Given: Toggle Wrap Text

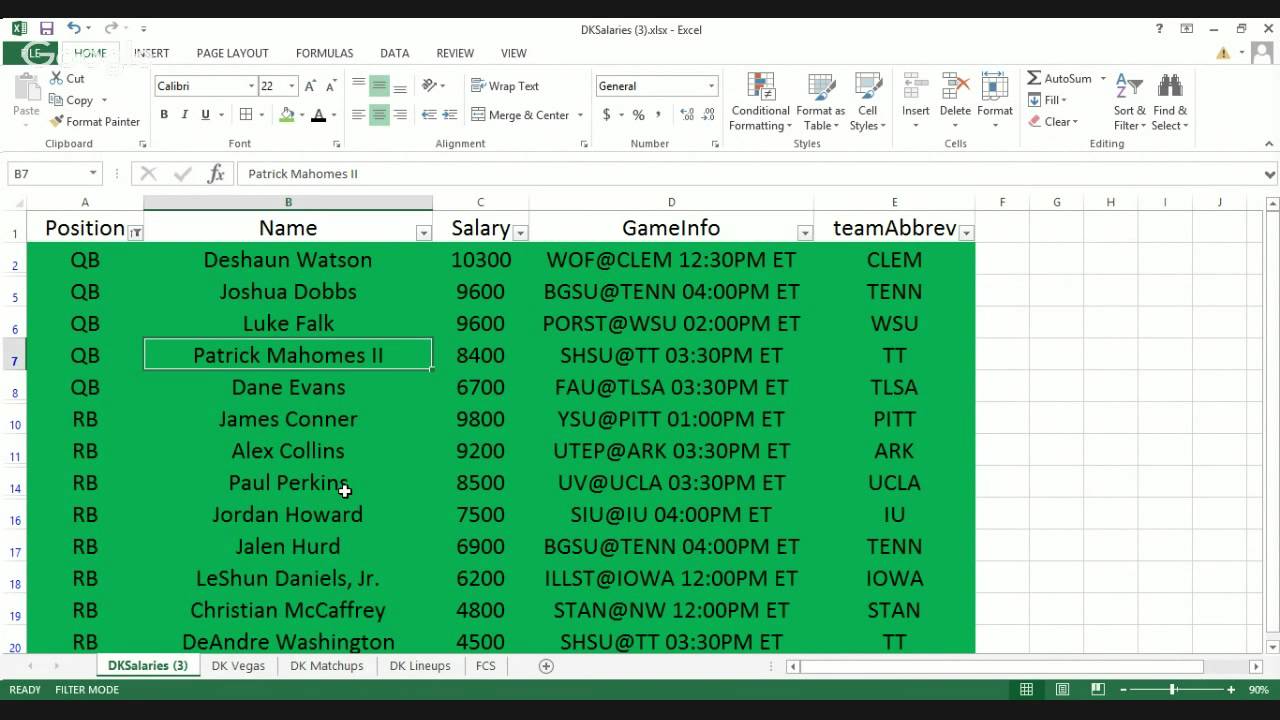Looking at the screenshot, I should coord(505,86).
